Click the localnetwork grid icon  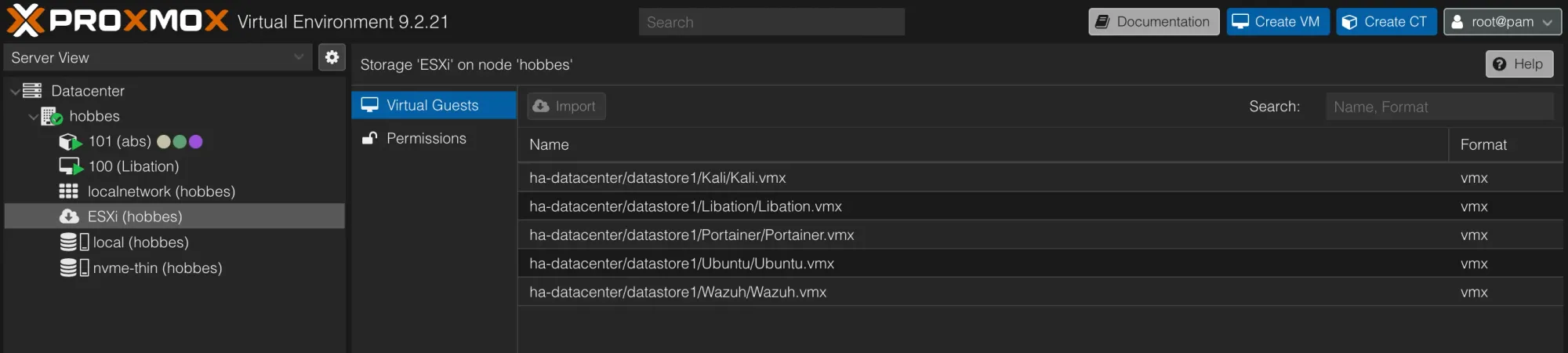click(x=69, y=191)
